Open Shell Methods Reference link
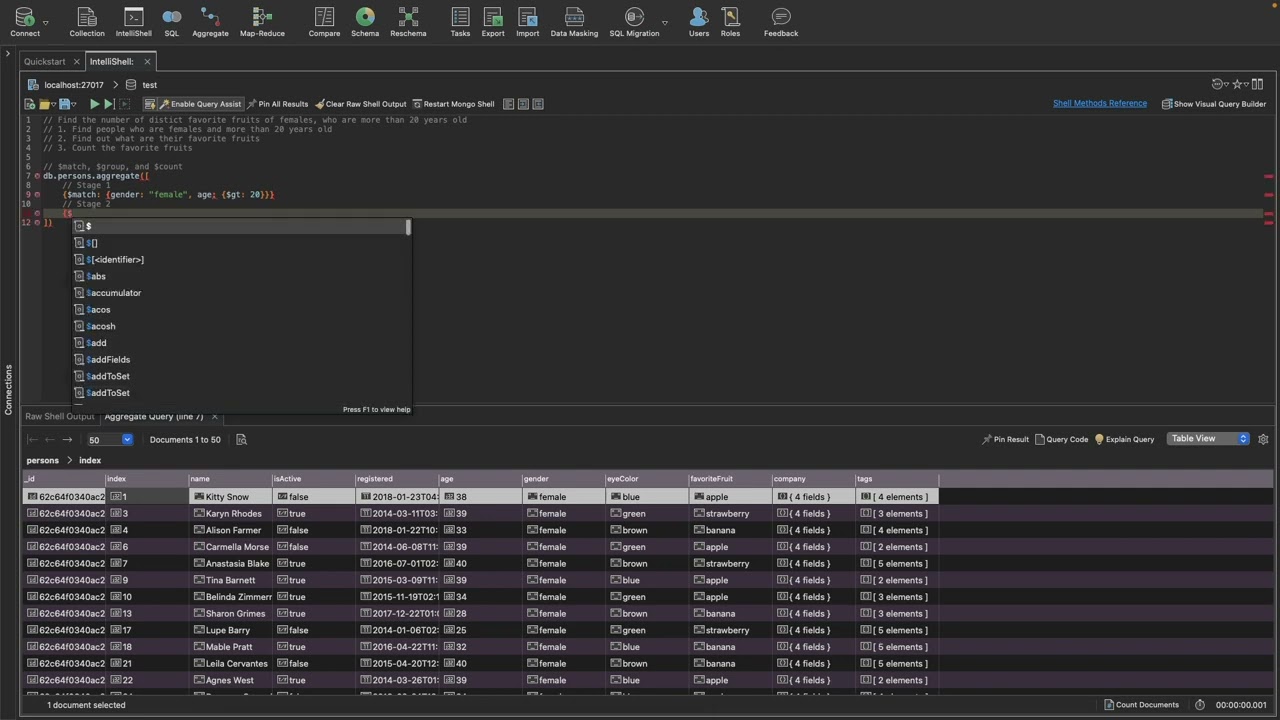This screenshot has width=1280, height=720. pos(1099,103)
